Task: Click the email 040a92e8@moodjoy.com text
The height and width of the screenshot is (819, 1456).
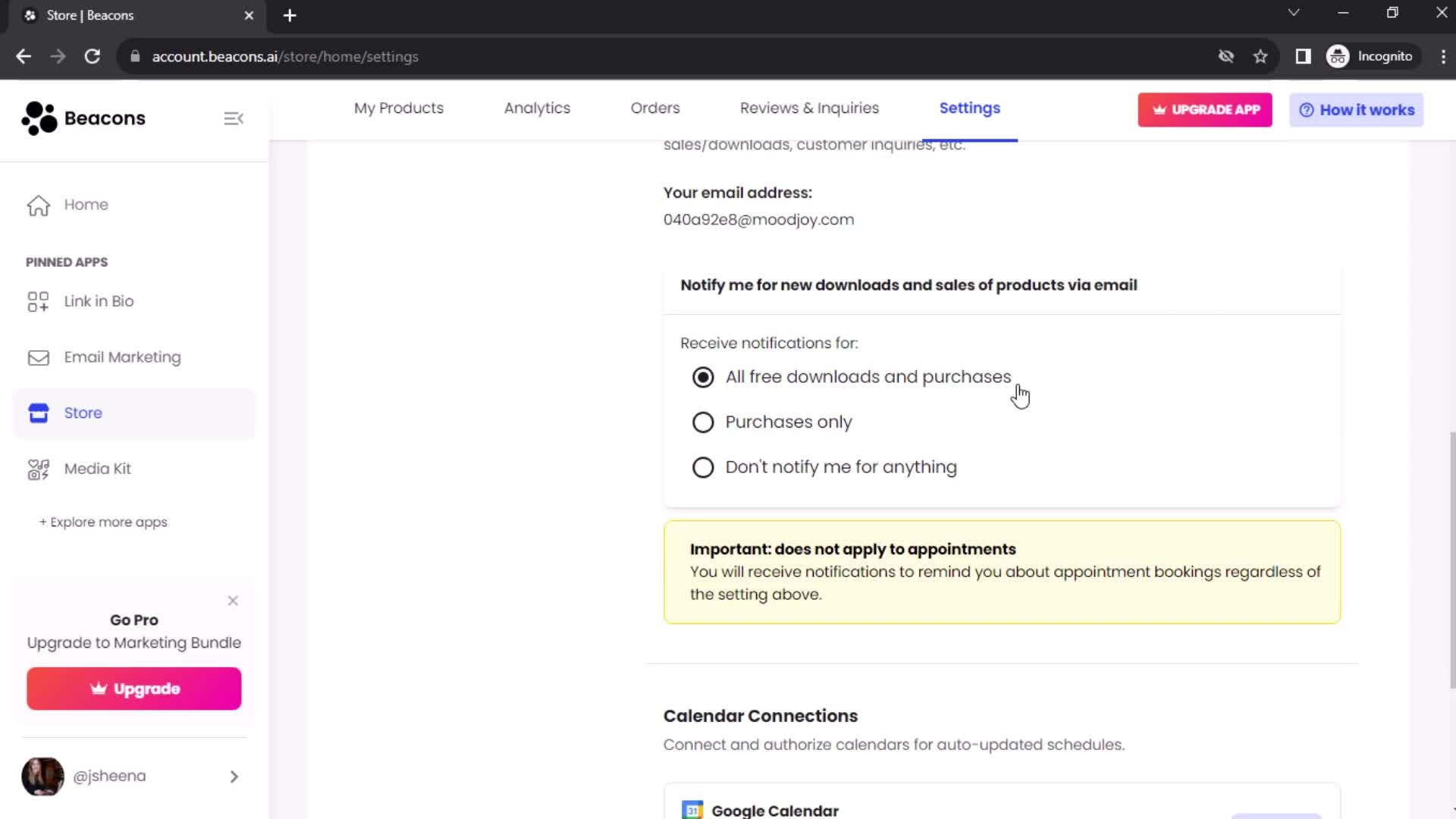Action: pyautogui.click(x=758, y=220)
